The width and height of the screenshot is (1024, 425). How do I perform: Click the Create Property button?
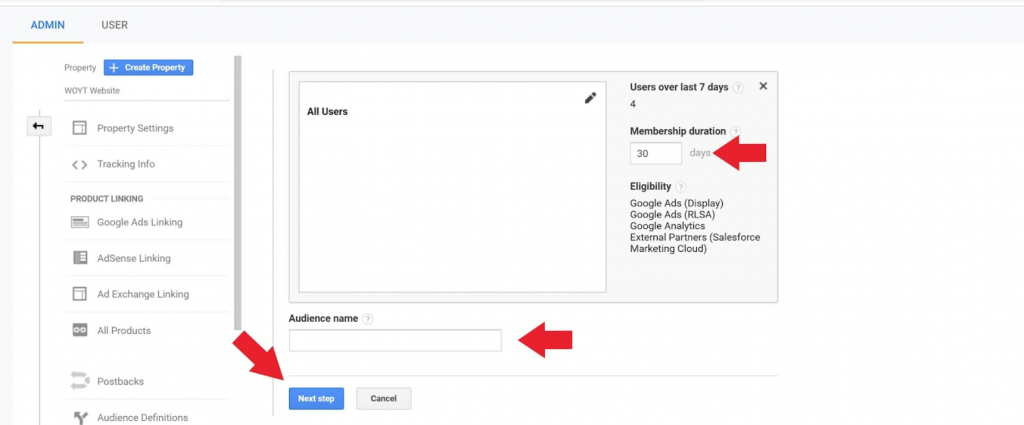[148, 67]
